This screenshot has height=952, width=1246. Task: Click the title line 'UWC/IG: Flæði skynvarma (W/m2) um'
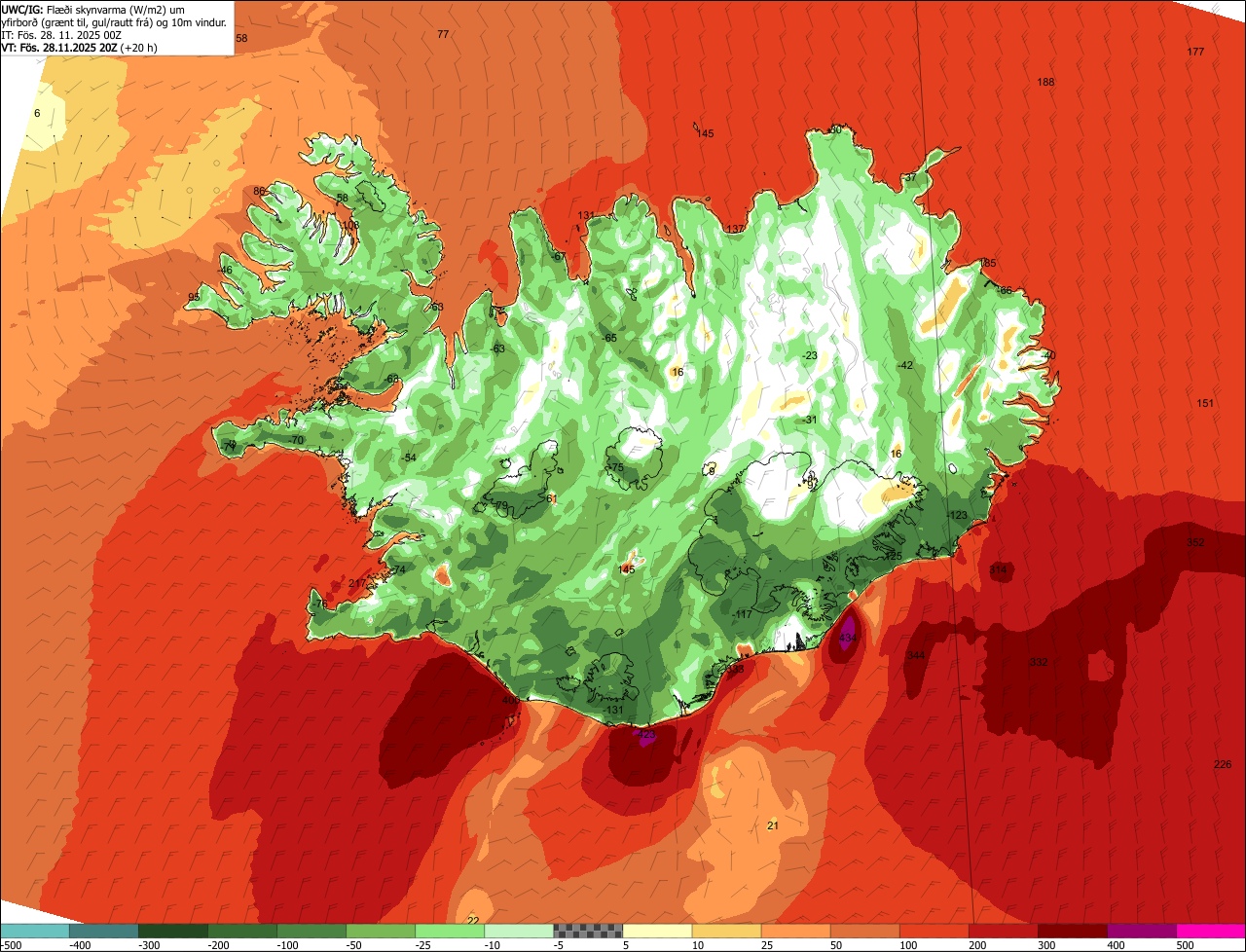(92, 9)
